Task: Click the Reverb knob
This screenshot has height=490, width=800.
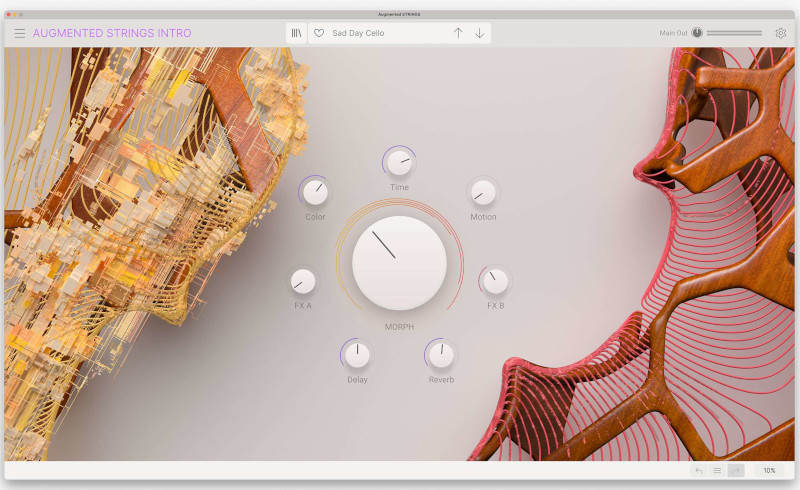Action: pos(441,355)
